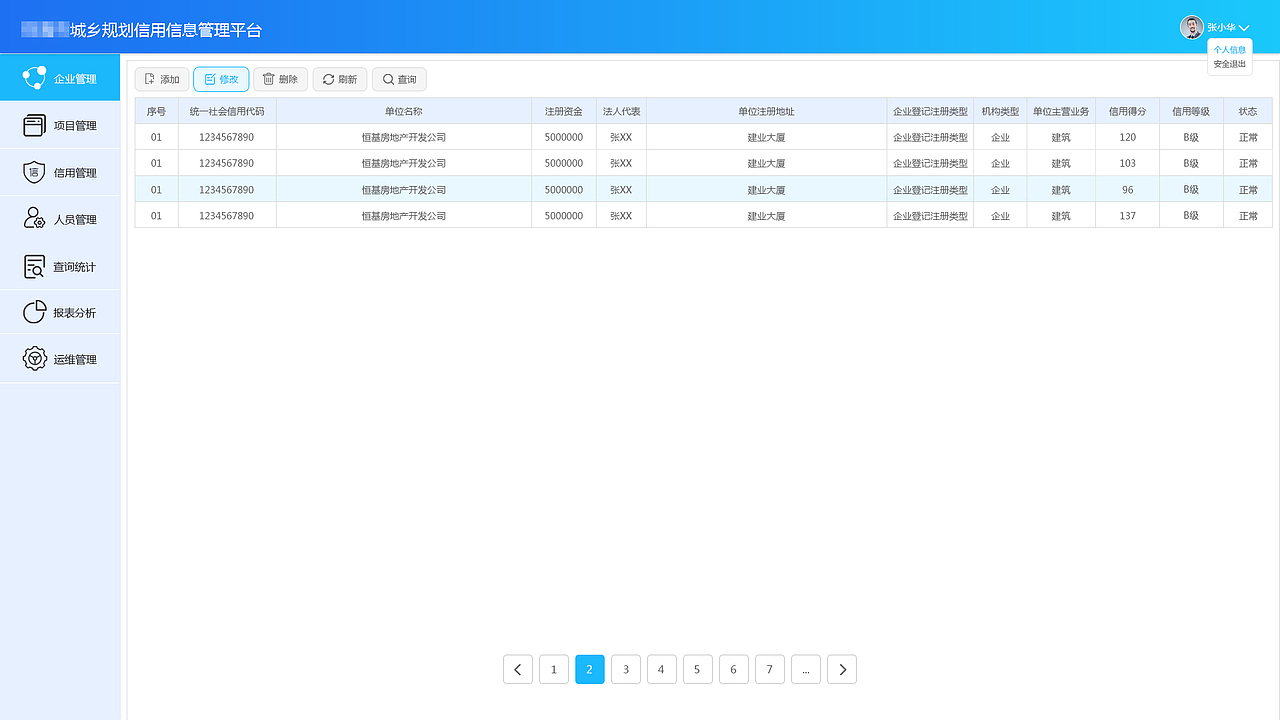Select page 2 in pagination
1280x720 pixels.
(x=590, y=669)
